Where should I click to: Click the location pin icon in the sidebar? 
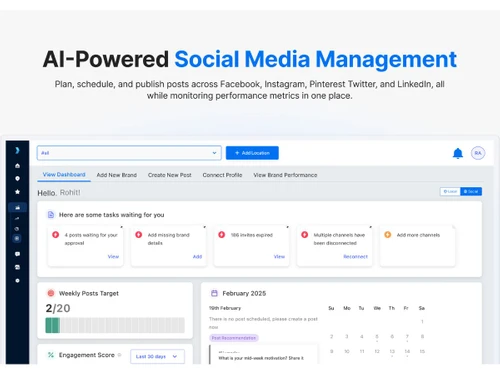click(17, 179)
